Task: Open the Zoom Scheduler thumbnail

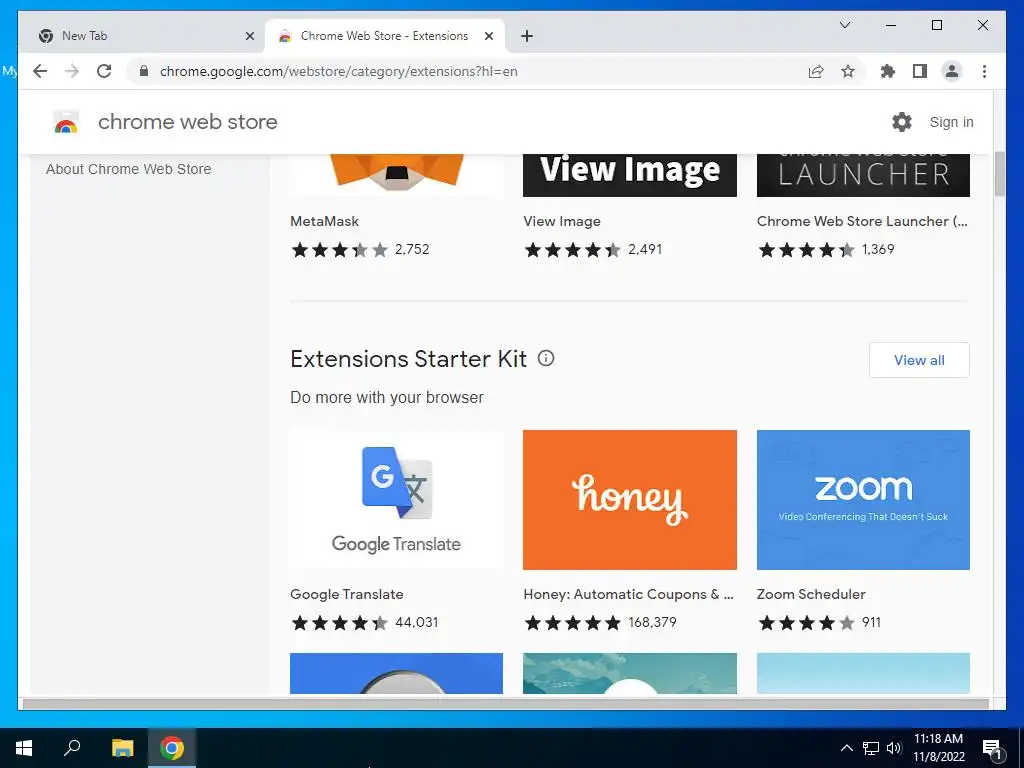Action: coord(863,500)
